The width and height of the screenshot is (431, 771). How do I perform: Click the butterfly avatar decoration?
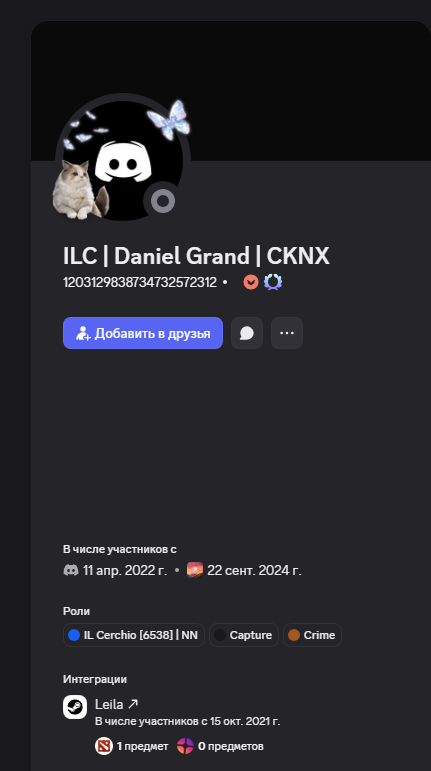[x=169, y=120]
